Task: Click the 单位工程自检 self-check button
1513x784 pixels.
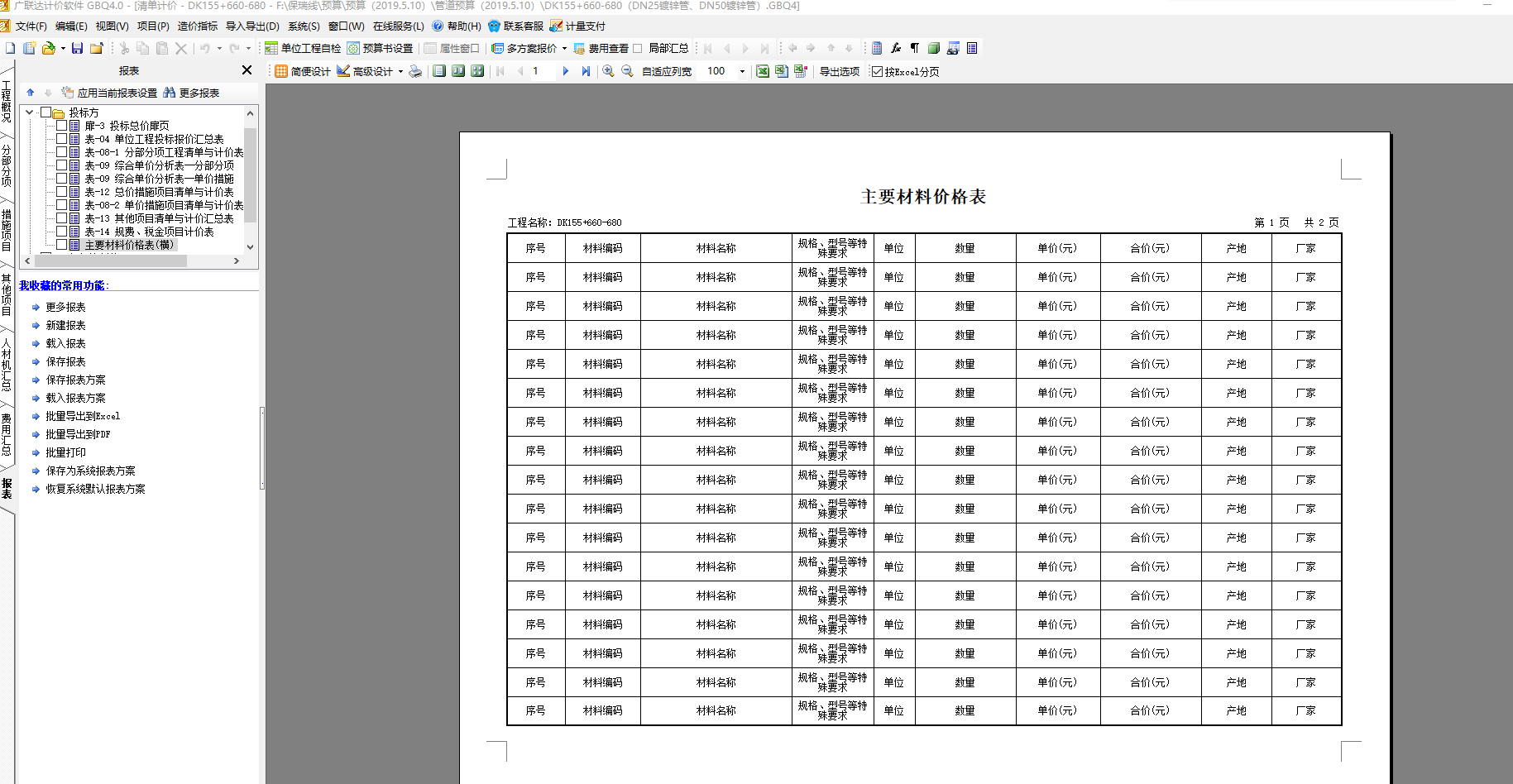Action: 303,48
